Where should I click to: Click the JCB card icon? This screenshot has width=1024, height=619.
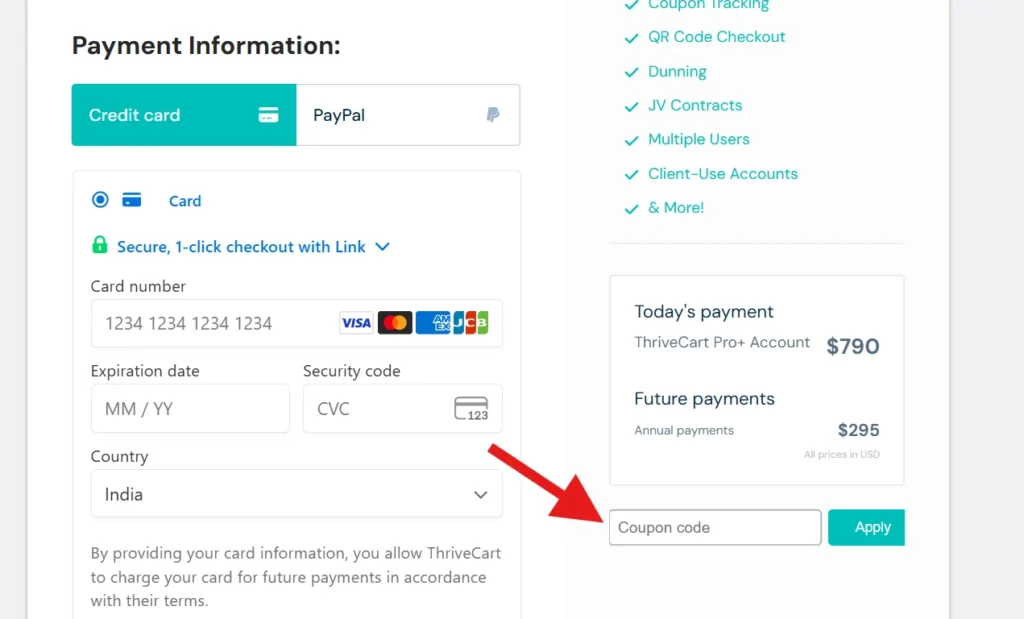(470, 322)
